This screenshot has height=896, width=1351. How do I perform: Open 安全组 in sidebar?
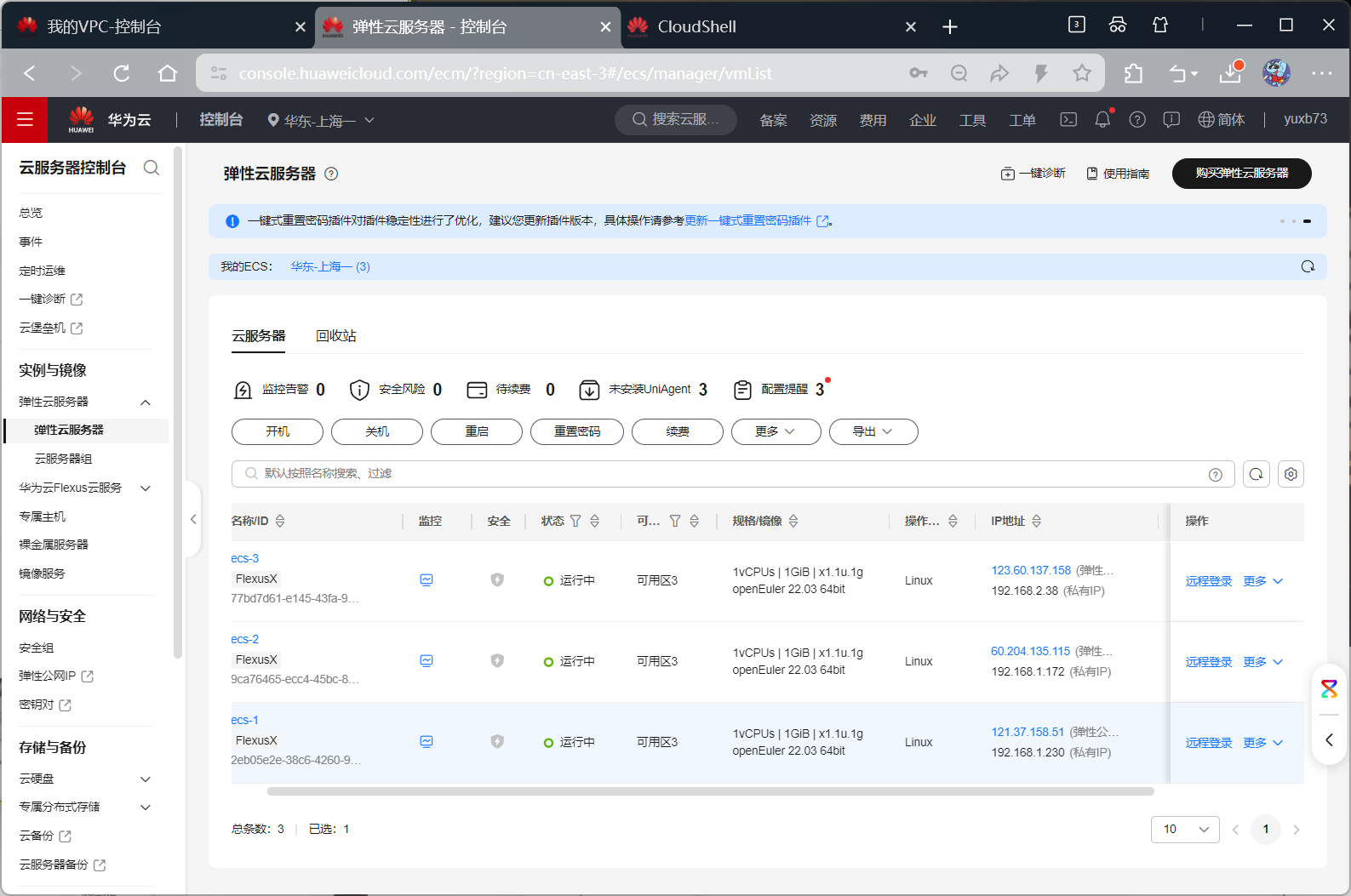click(37, 648)
